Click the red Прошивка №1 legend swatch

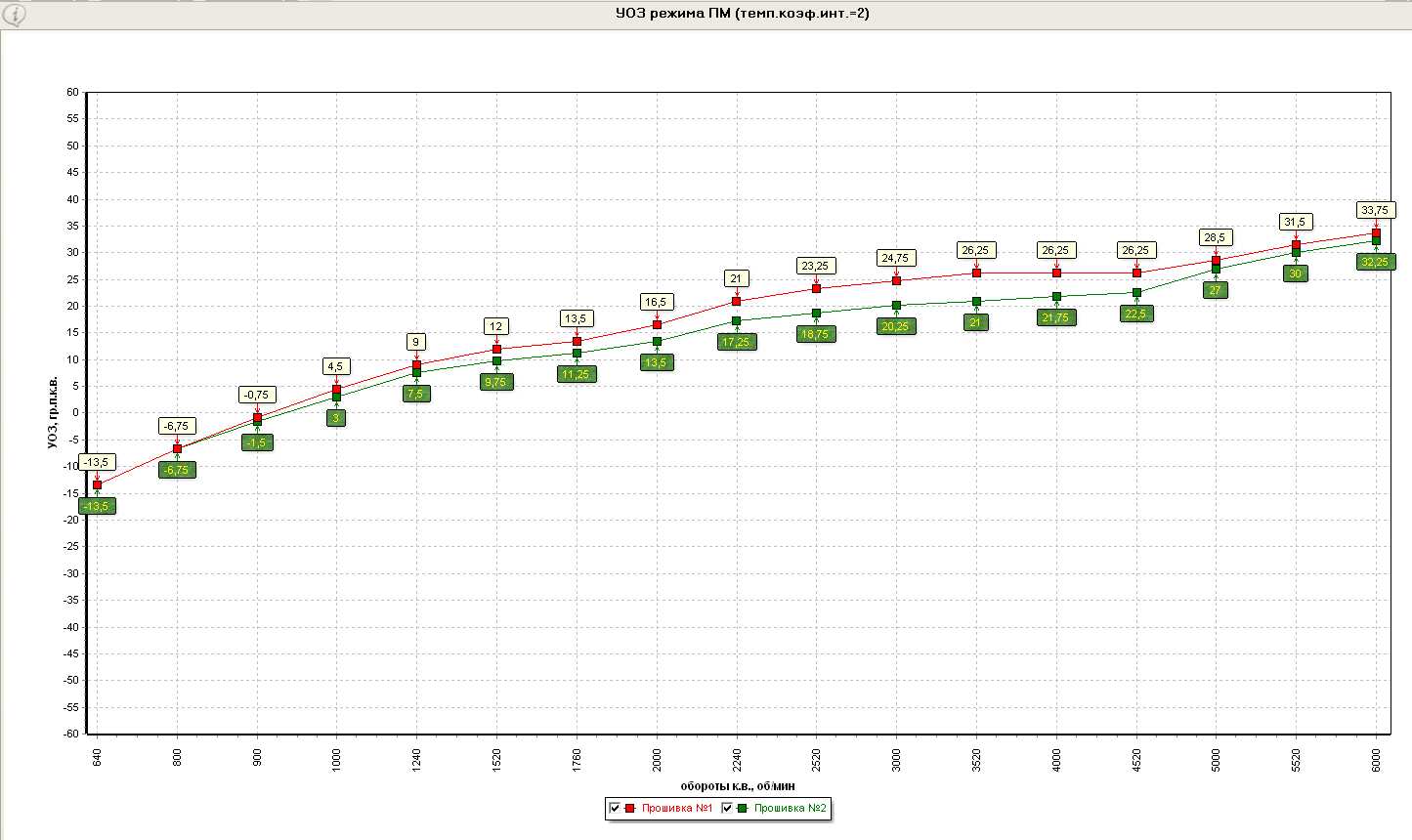coord(630,808)
